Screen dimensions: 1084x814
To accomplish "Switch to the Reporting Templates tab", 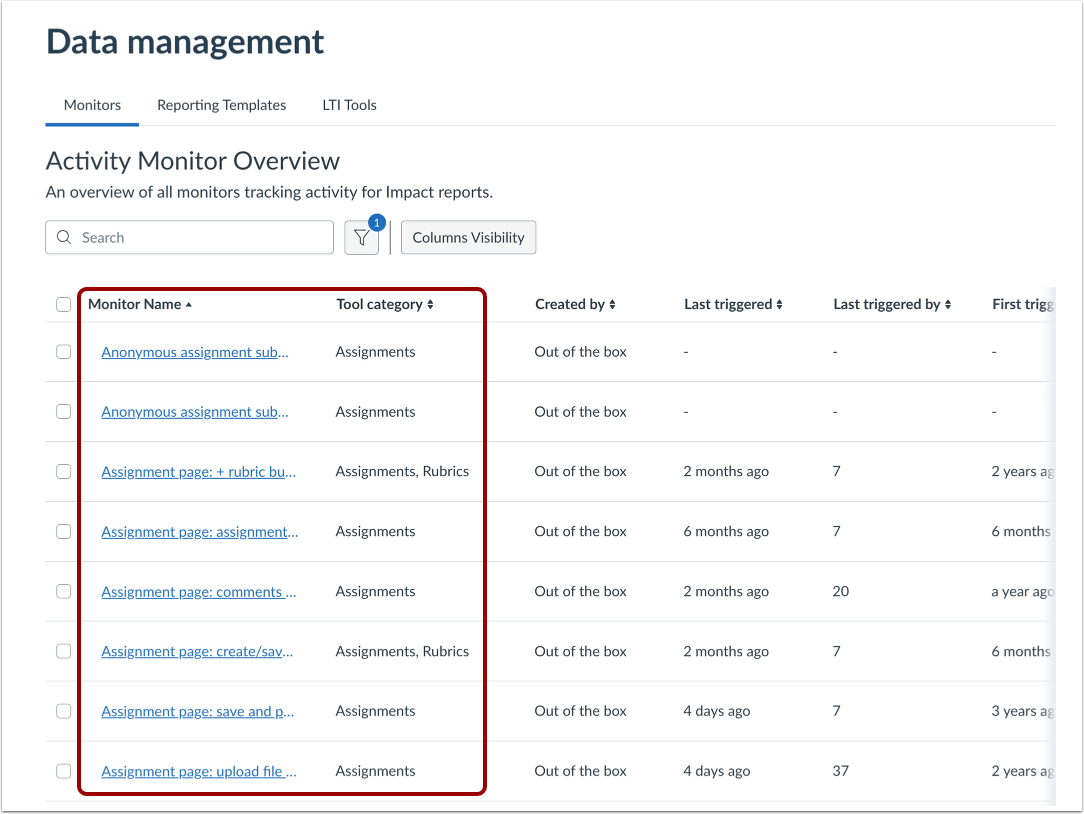I will [221, 105].
